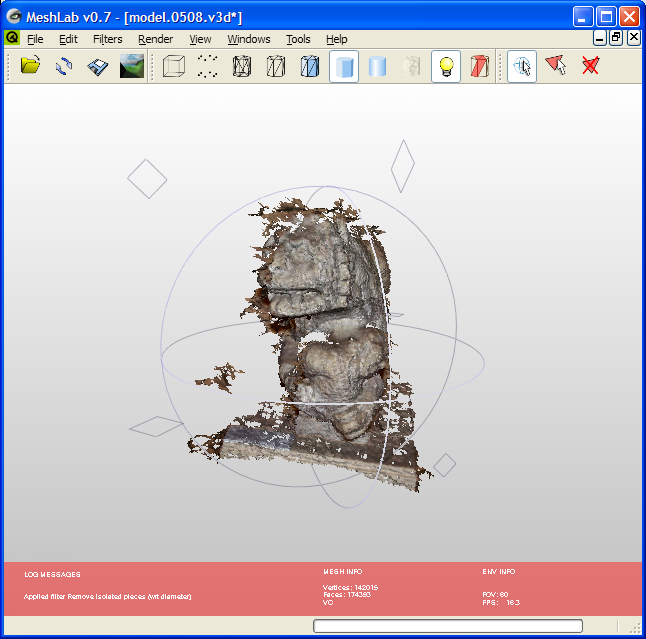Select Points render mode
Viewport: 646px width, 639px height.
pos(208,67)
